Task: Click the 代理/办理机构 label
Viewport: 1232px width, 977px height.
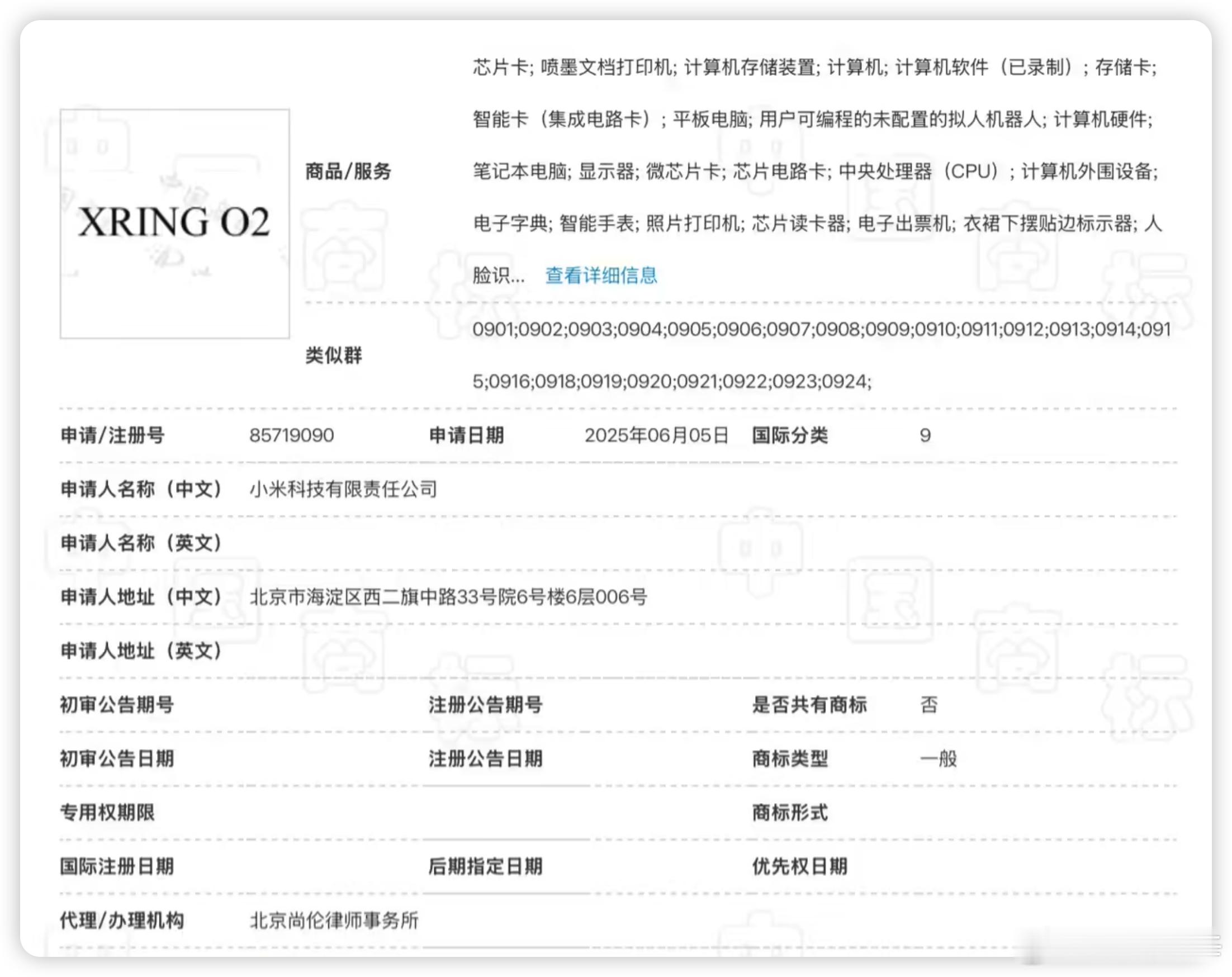Action: (122, 921)
